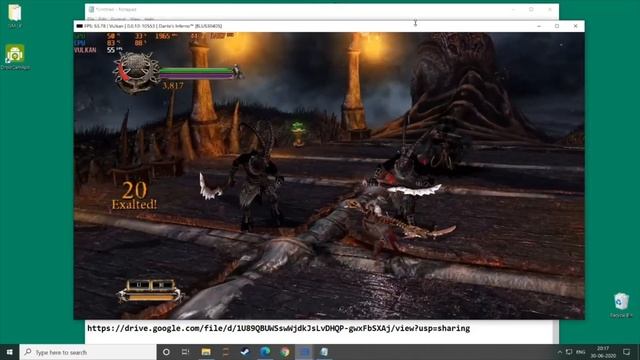Switch to Notepad via its taskbar icon
Viewport: 640px width, 360px height.
pos(324,352)
